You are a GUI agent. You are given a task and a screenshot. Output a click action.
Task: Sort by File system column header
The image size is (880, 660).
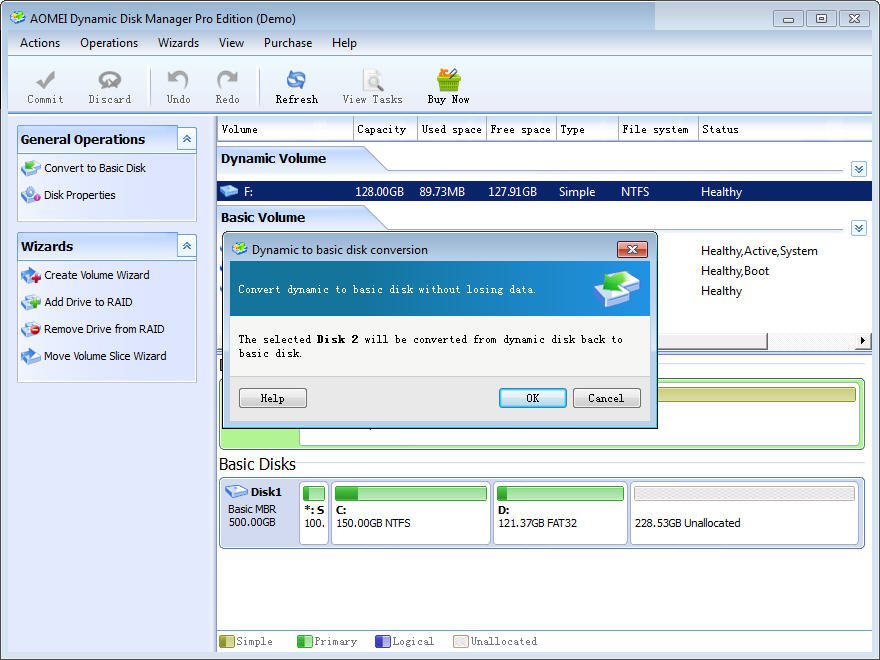coord(658,129)
